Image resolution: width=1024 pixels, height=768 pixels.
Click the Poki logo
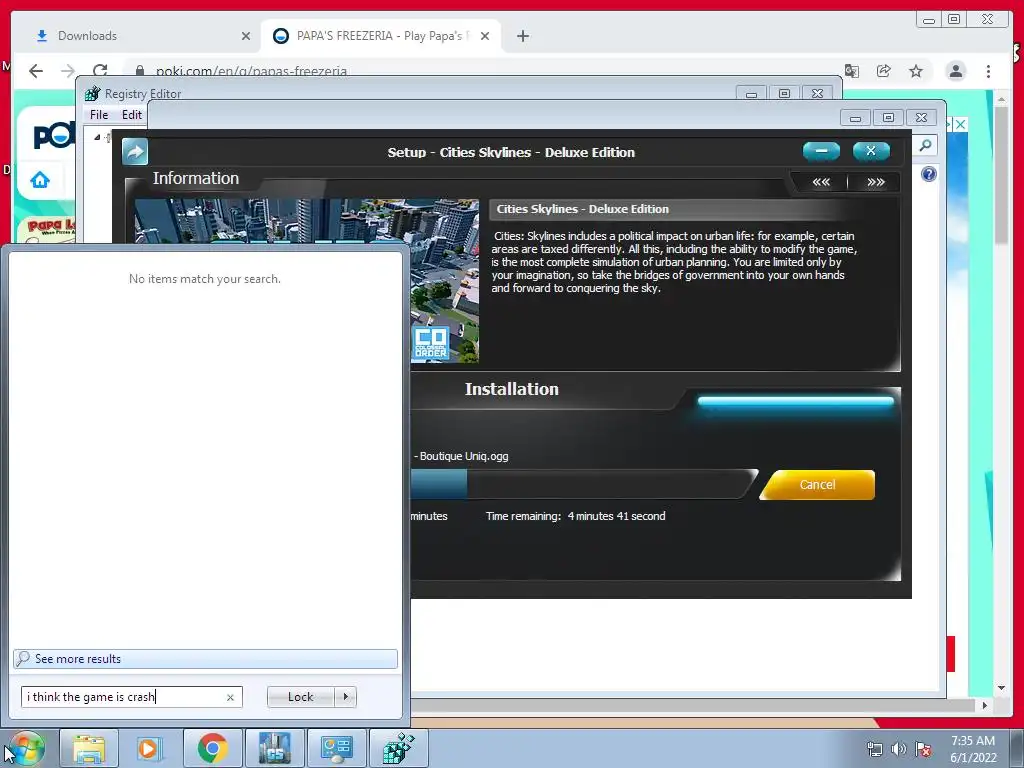click(54, 136)
